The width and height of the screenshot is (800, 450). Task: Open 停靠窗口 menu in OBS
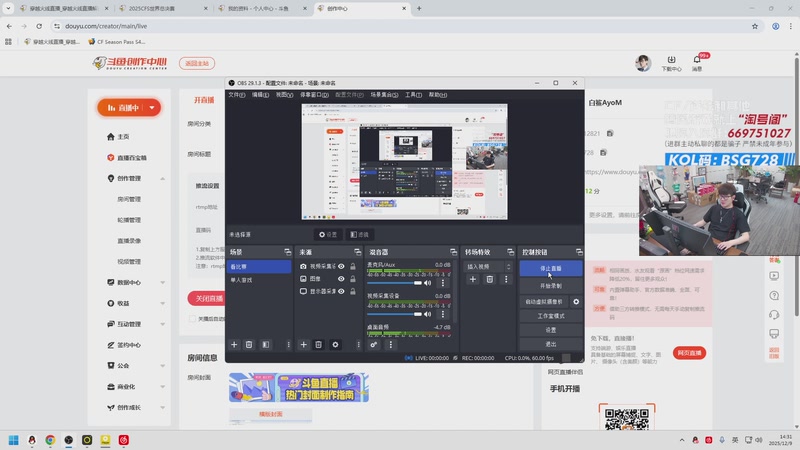[314, 95]
